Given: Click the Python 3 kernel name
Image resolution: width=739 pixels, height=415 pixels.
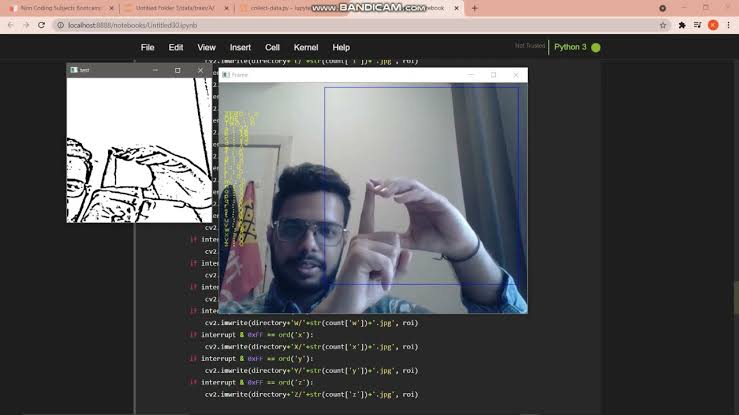Looking at the screenshot, I should tap(570, 47).
